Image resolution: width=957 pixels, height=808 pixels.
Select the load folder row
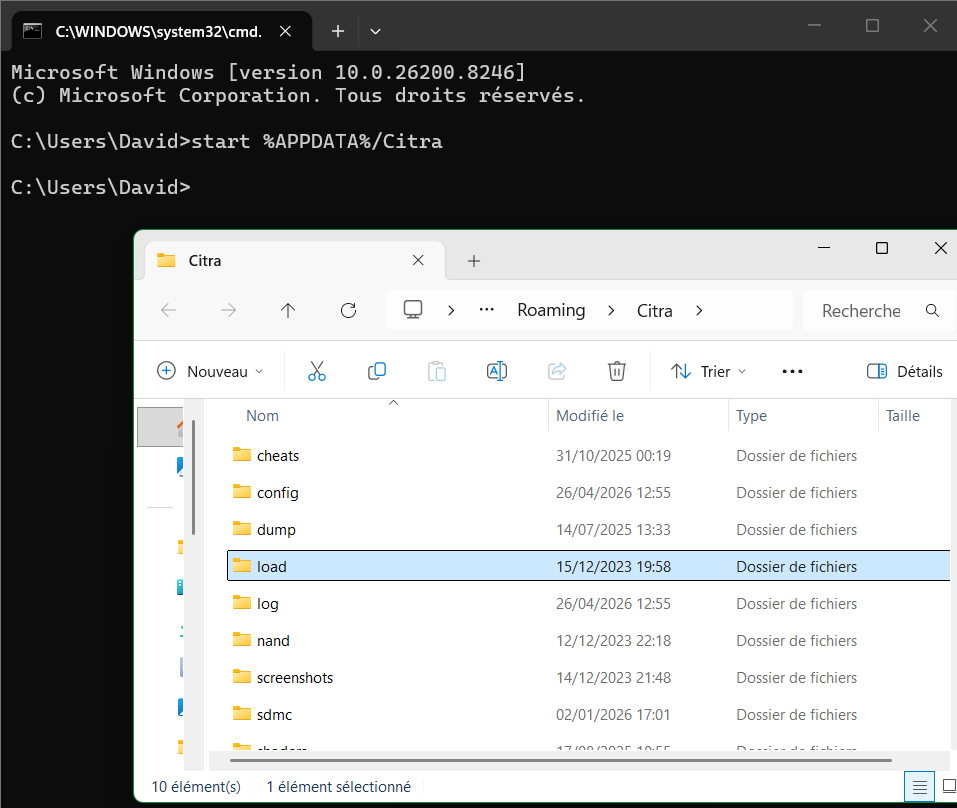pos(588,566)
